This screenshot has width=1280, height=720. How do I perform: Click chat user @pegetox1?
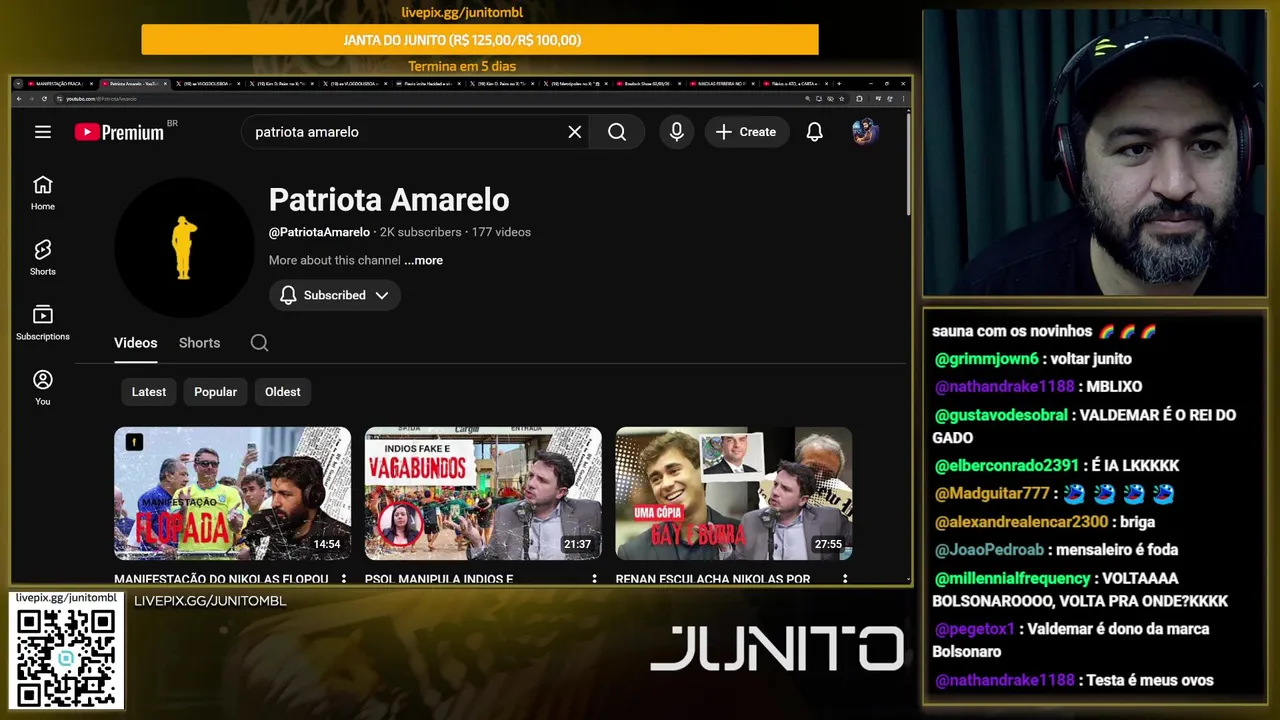(x=974, y=629)
